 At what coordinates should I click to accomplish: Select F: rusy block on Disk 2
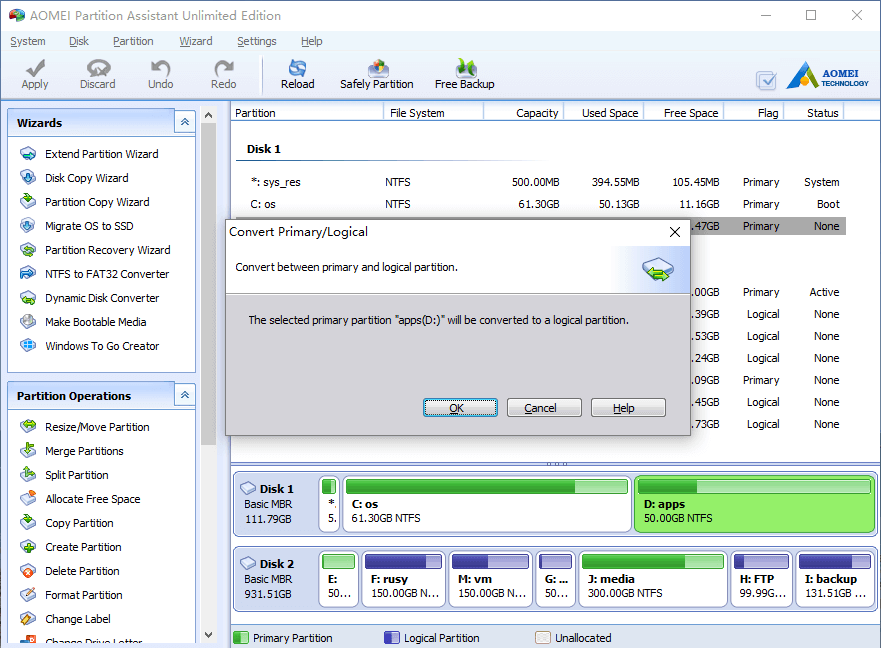point(404,579)
